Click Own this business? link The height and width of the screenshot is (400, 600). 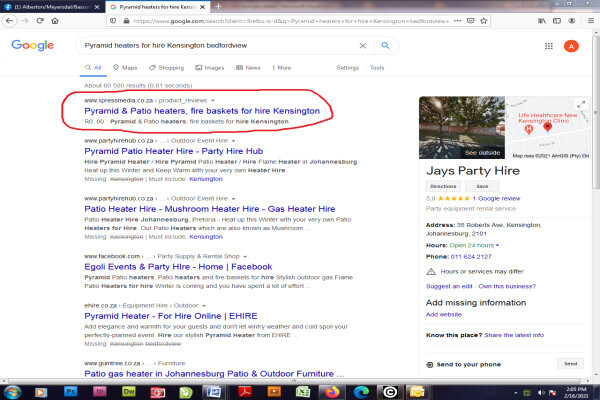[x=507, y=286]
